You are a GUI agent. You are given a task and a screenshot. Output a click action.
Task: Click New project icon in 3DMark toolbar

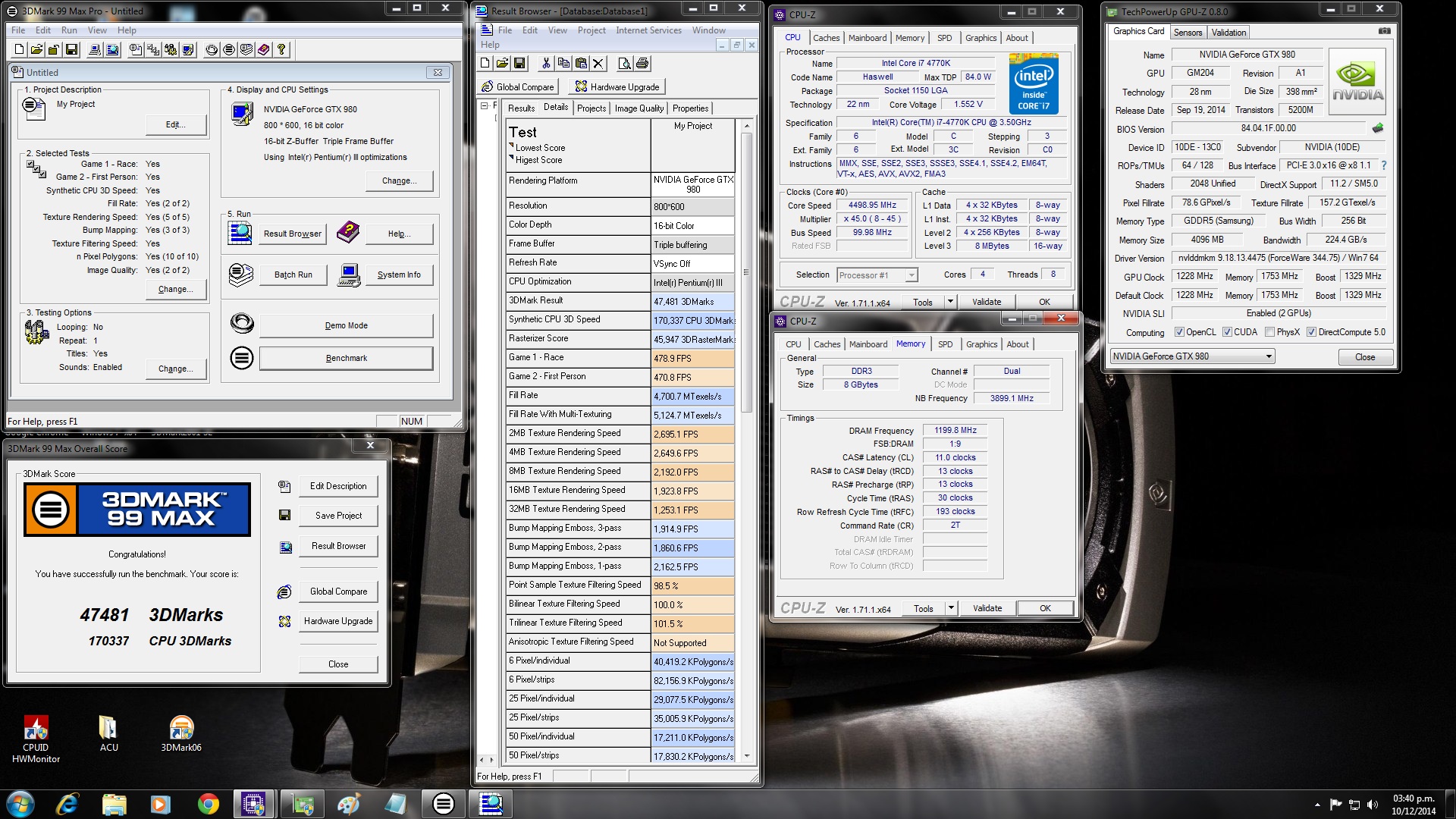coord(19,50)
